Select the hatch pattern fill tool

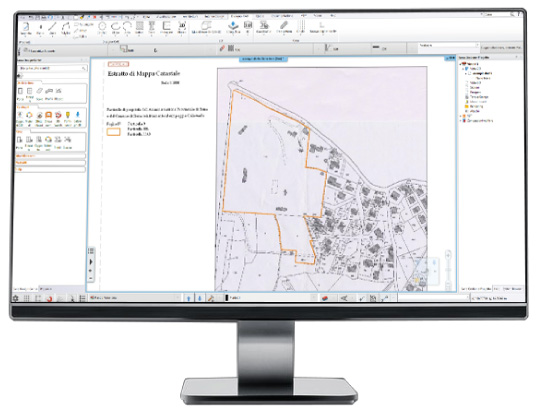pyautogui.click(x=139, y=27)
